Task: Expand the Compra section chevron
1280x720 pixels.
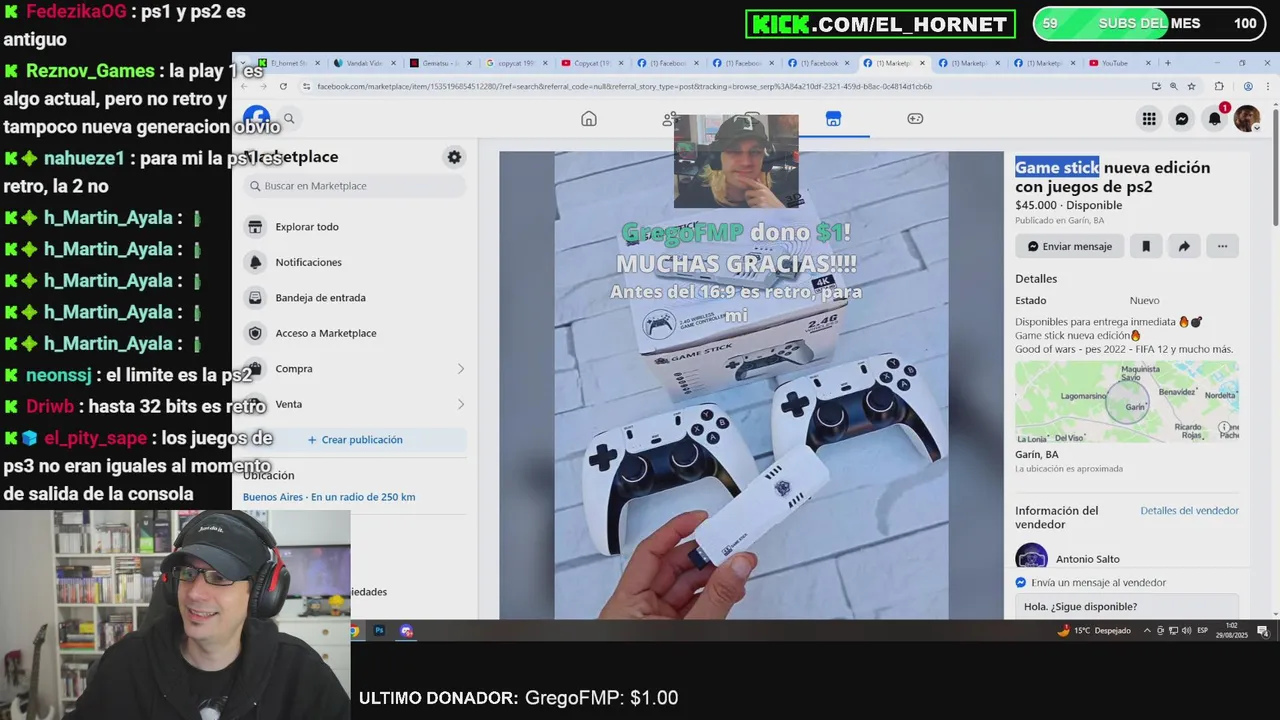Action: pyautogui.click(x=460, y=369)
